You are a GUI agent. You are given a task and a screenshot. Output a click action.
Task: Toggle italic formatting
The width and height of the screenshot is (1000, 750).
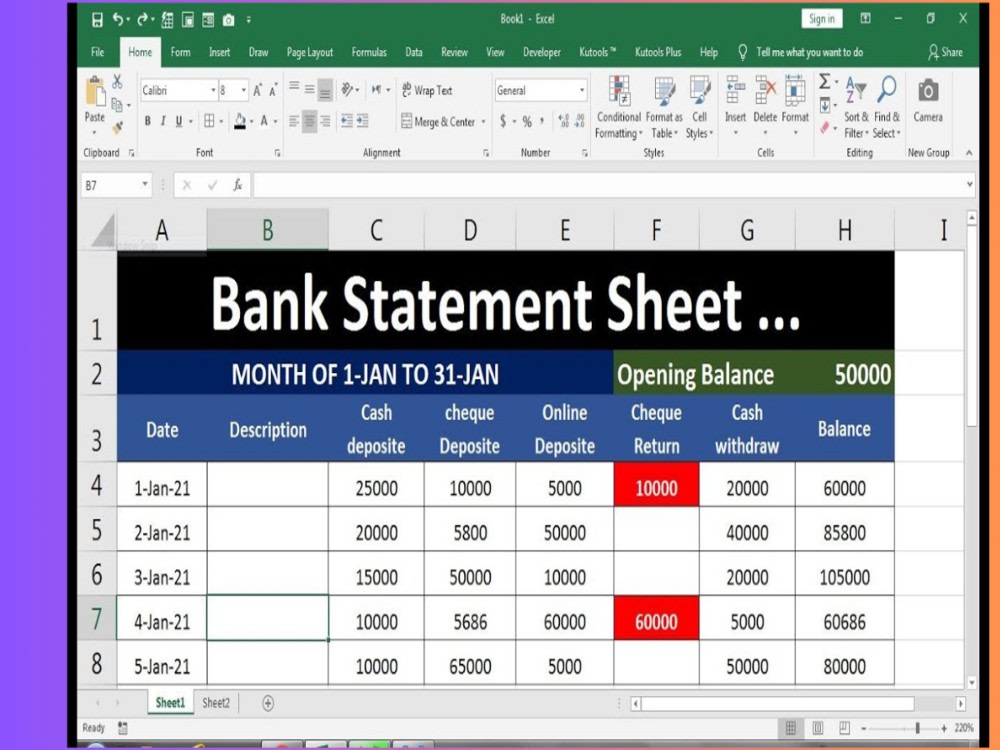click(163, 121)
